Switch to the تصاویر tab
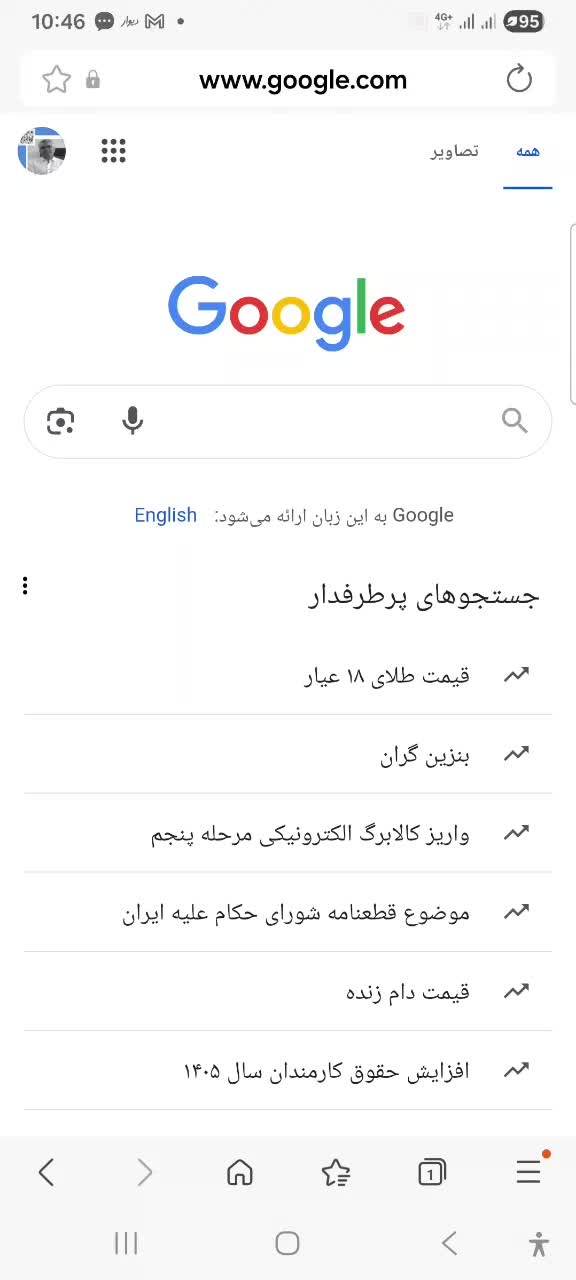576x1280 pixels. pyautogui.click(x=454, y=150)
